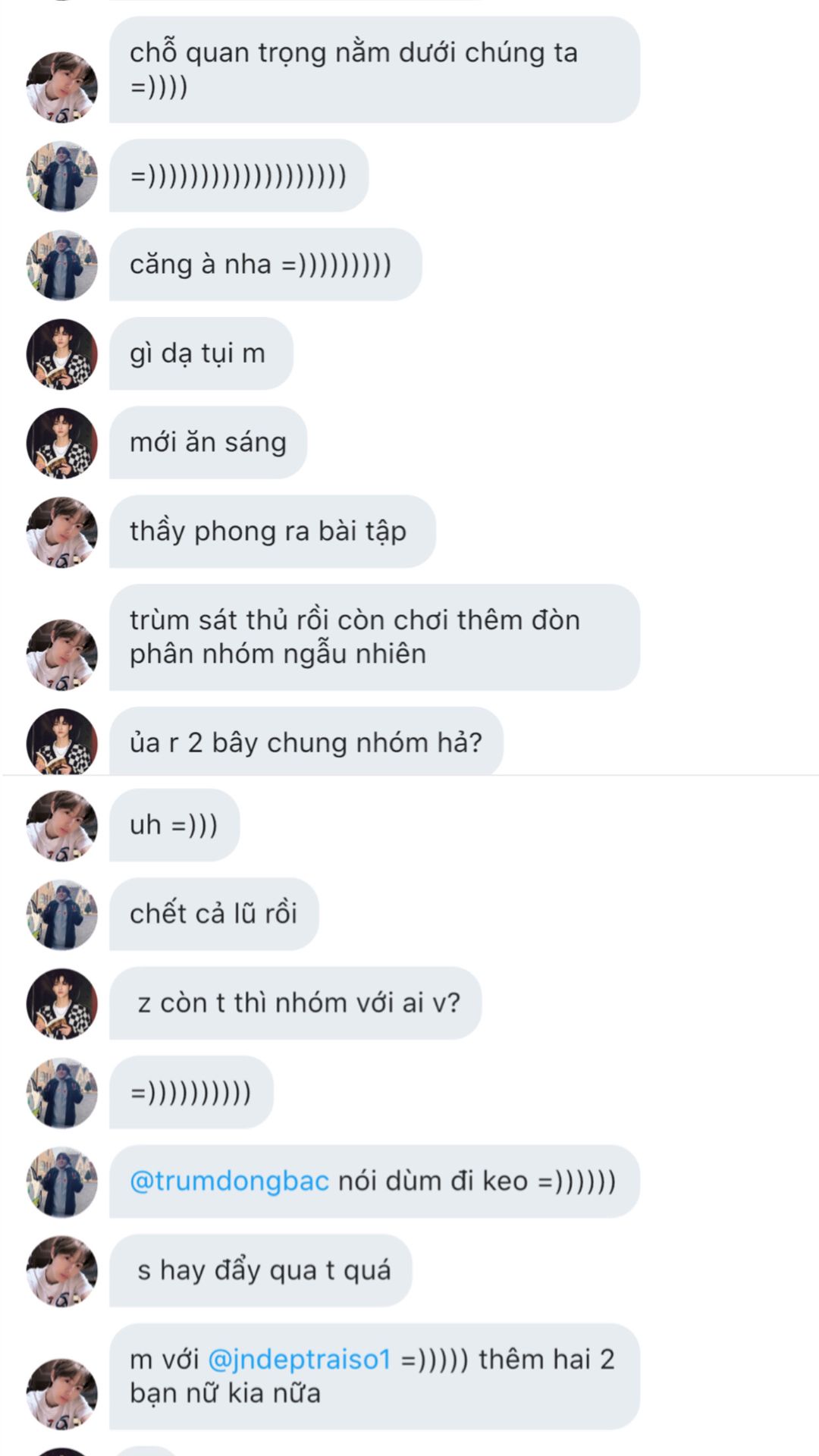This screenshot has height=1456, width=819.
Task: Tap avatar next to 's hay đẩy qua t quá'
Action: point(62,1272)
